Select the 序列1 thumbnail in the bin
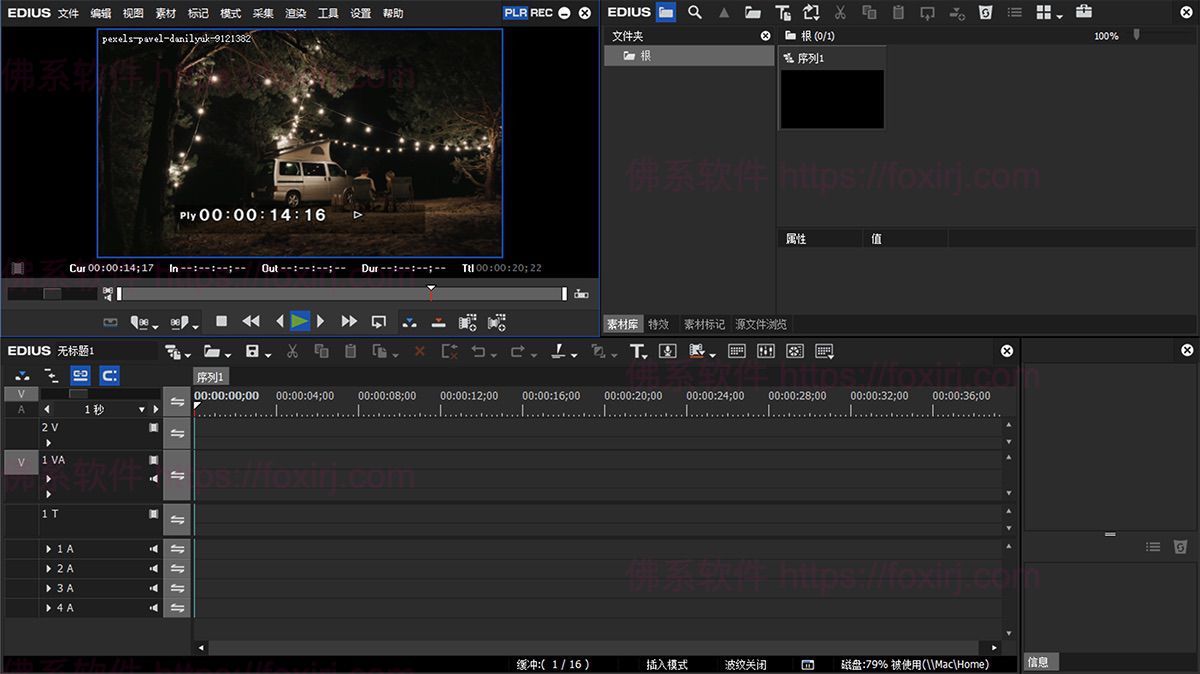 [832, 98]
